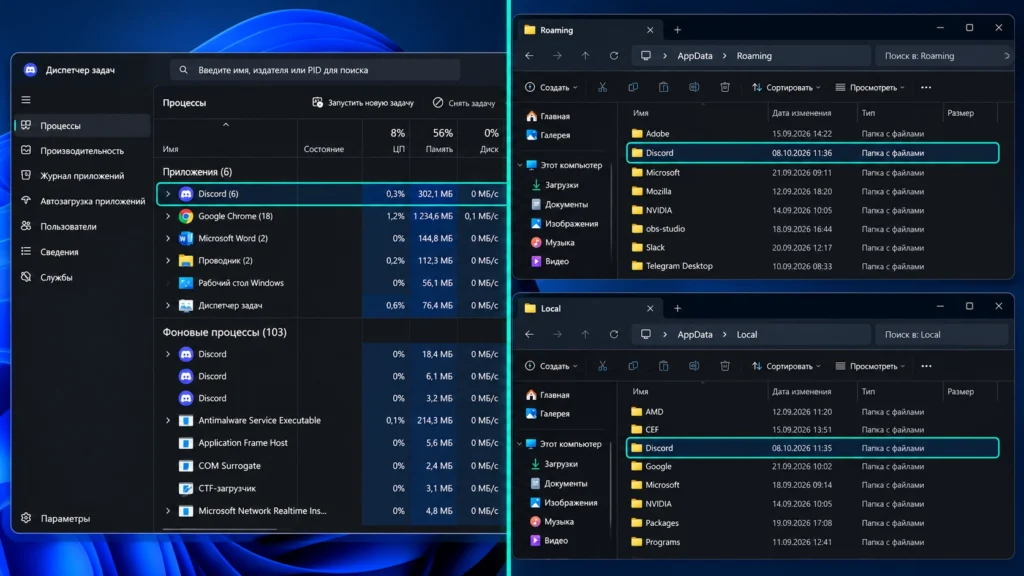Click Снять задачу button
The width and height of the screenshot is (1024, 576).
pos(464,103)
